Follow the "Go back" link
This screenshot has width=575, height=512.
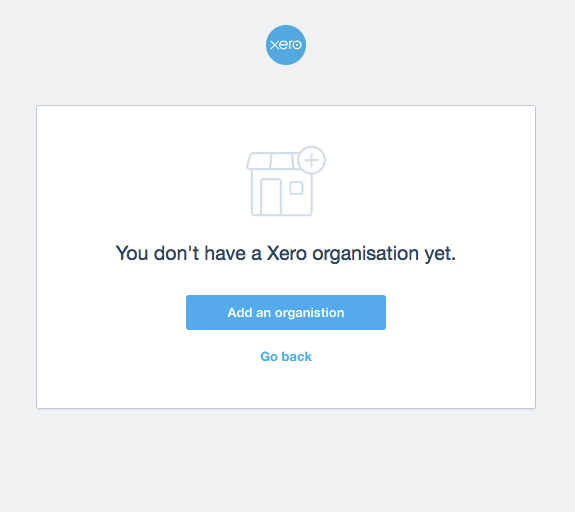pyautogui.click(x=286, y=356)
